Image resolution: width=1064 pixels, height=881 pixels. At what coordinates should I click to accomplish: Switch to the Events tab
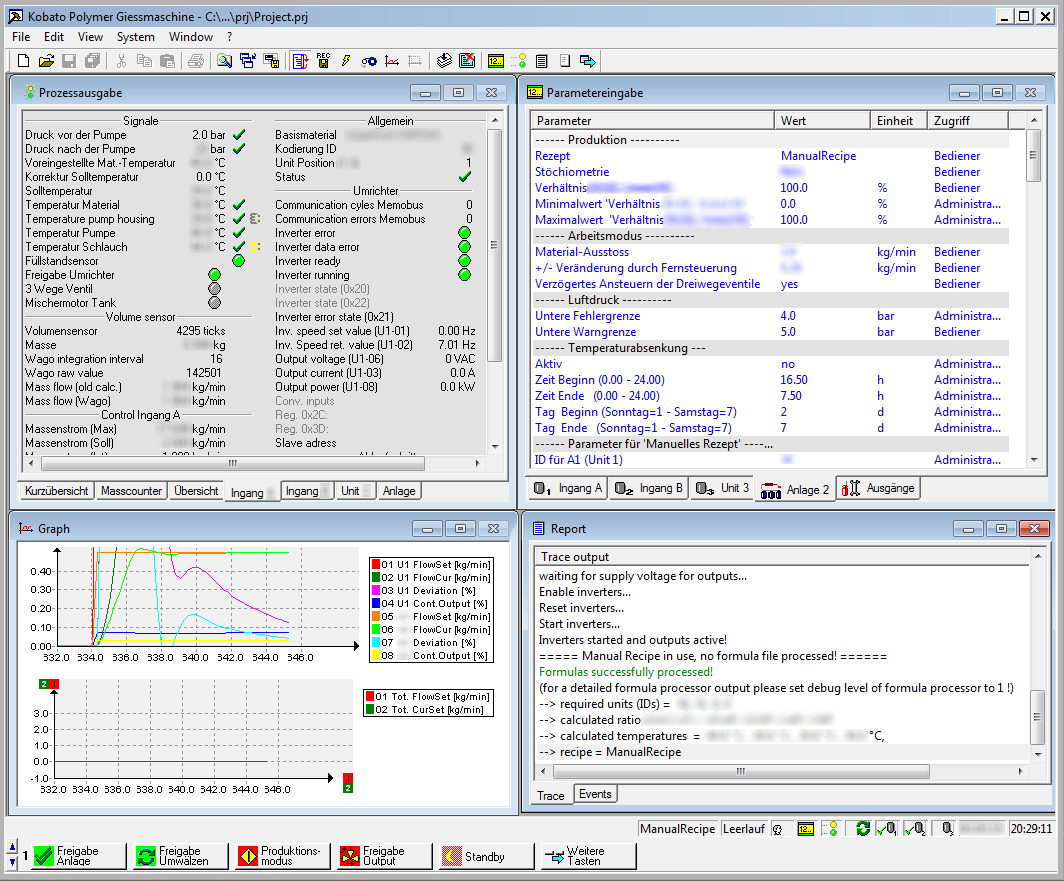coord(595,794)
